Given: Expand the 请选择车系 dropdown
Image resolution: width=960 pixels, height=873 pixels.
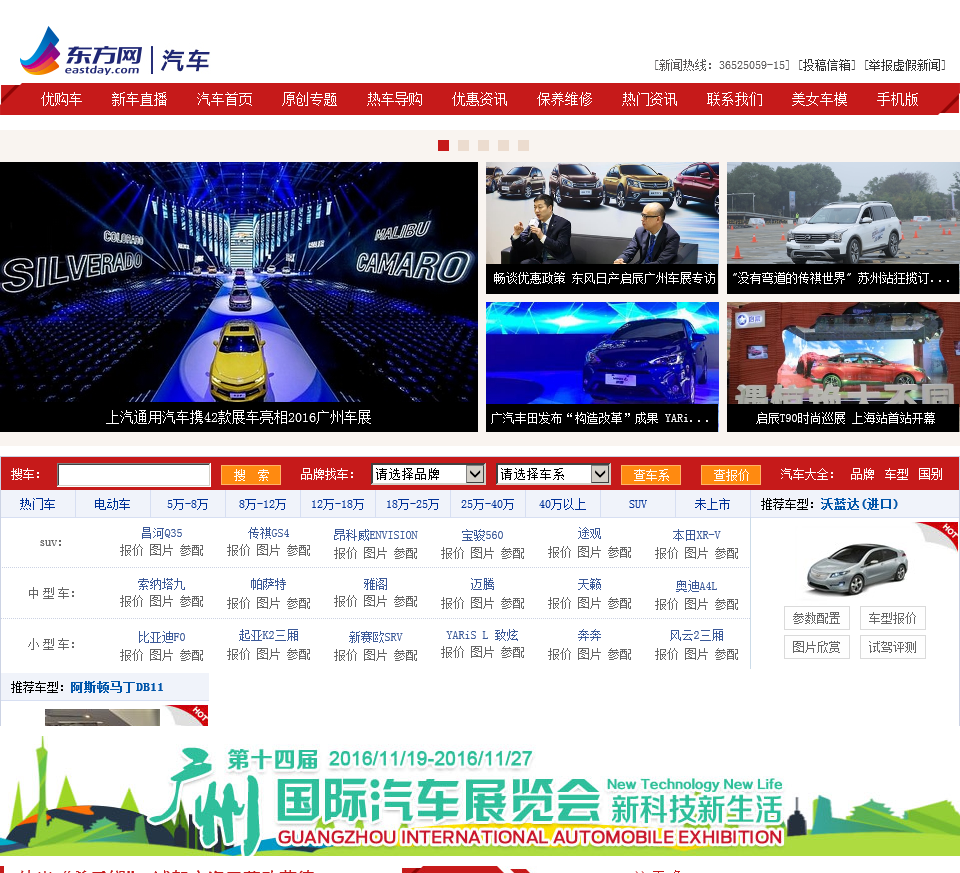Looking at the screenshot, I should [553, 474].
